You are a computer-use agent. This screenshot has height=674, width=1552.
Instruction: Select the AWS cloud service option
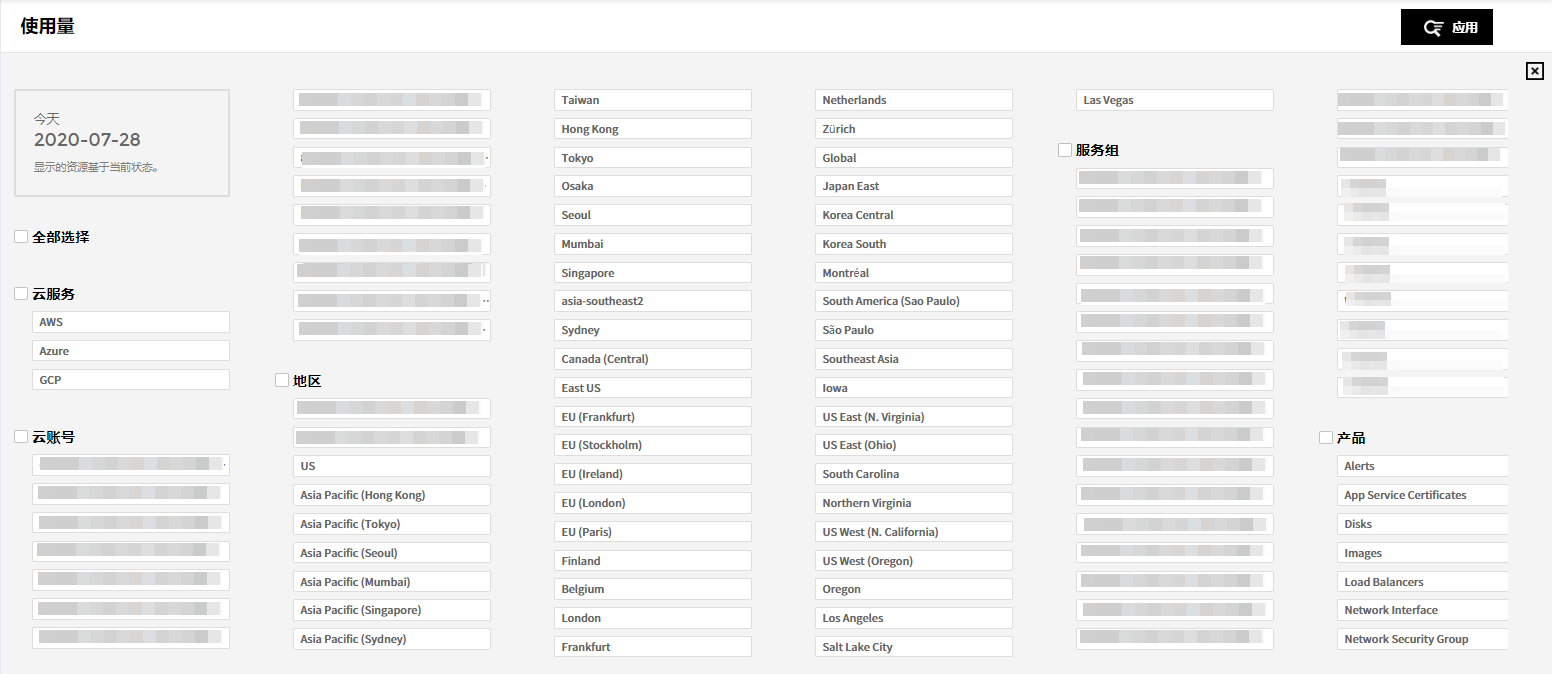click(x=131, y=322)
